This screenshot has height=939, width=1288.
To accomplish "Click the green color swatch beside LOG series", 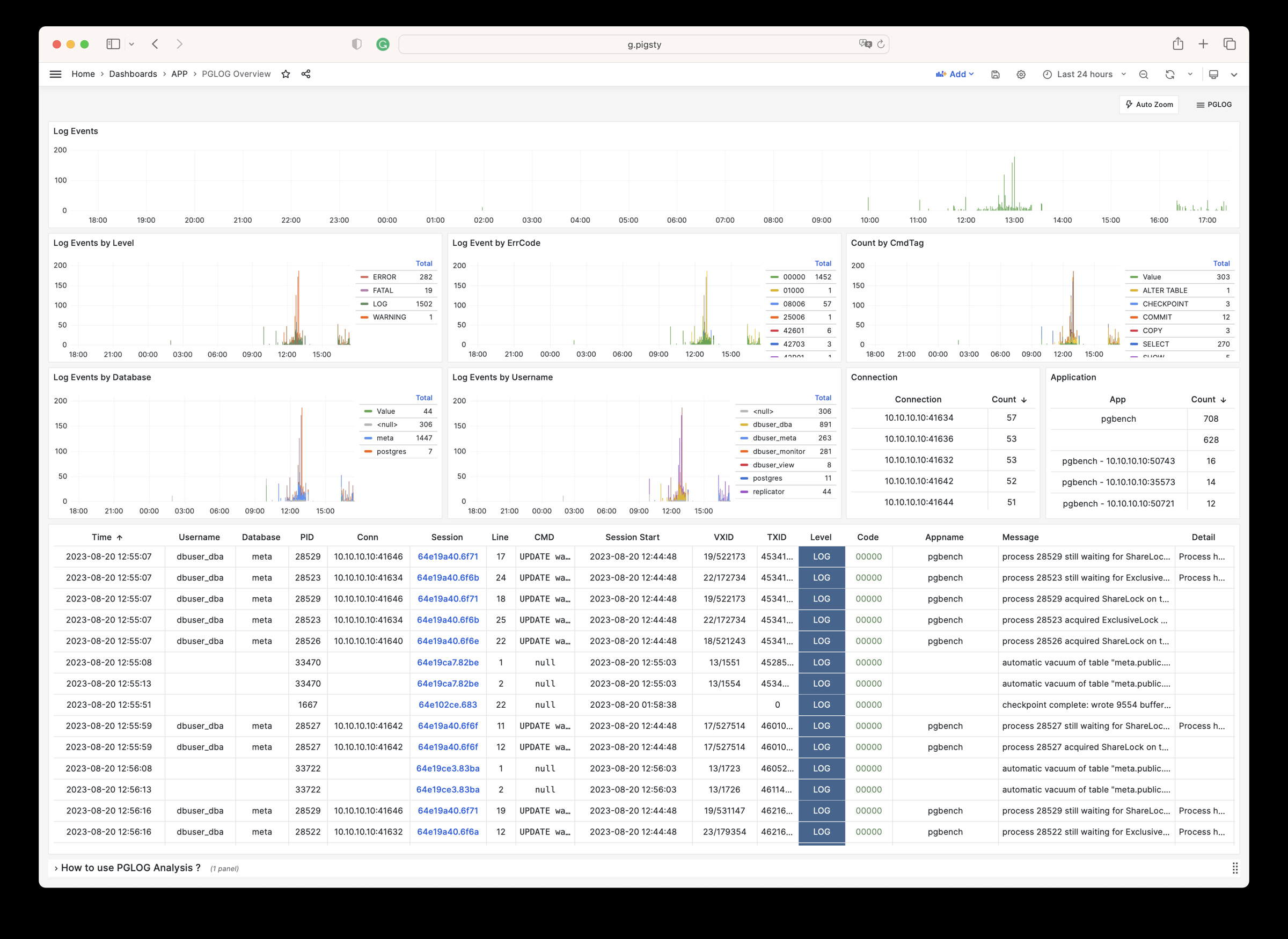I will point(364,304).
